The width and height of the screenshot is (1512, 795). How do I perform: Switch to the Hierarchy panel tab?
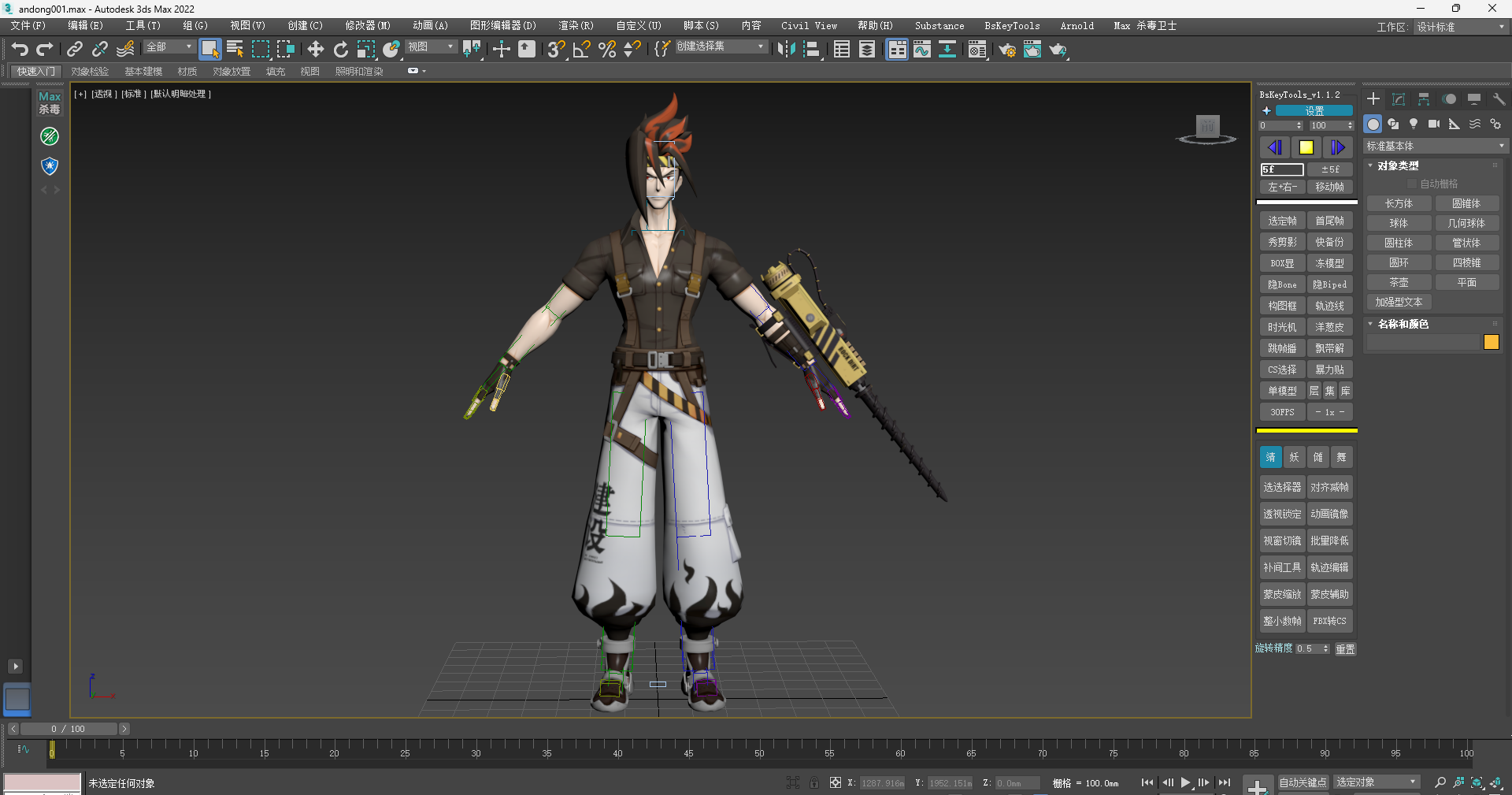click(1423, 99)
